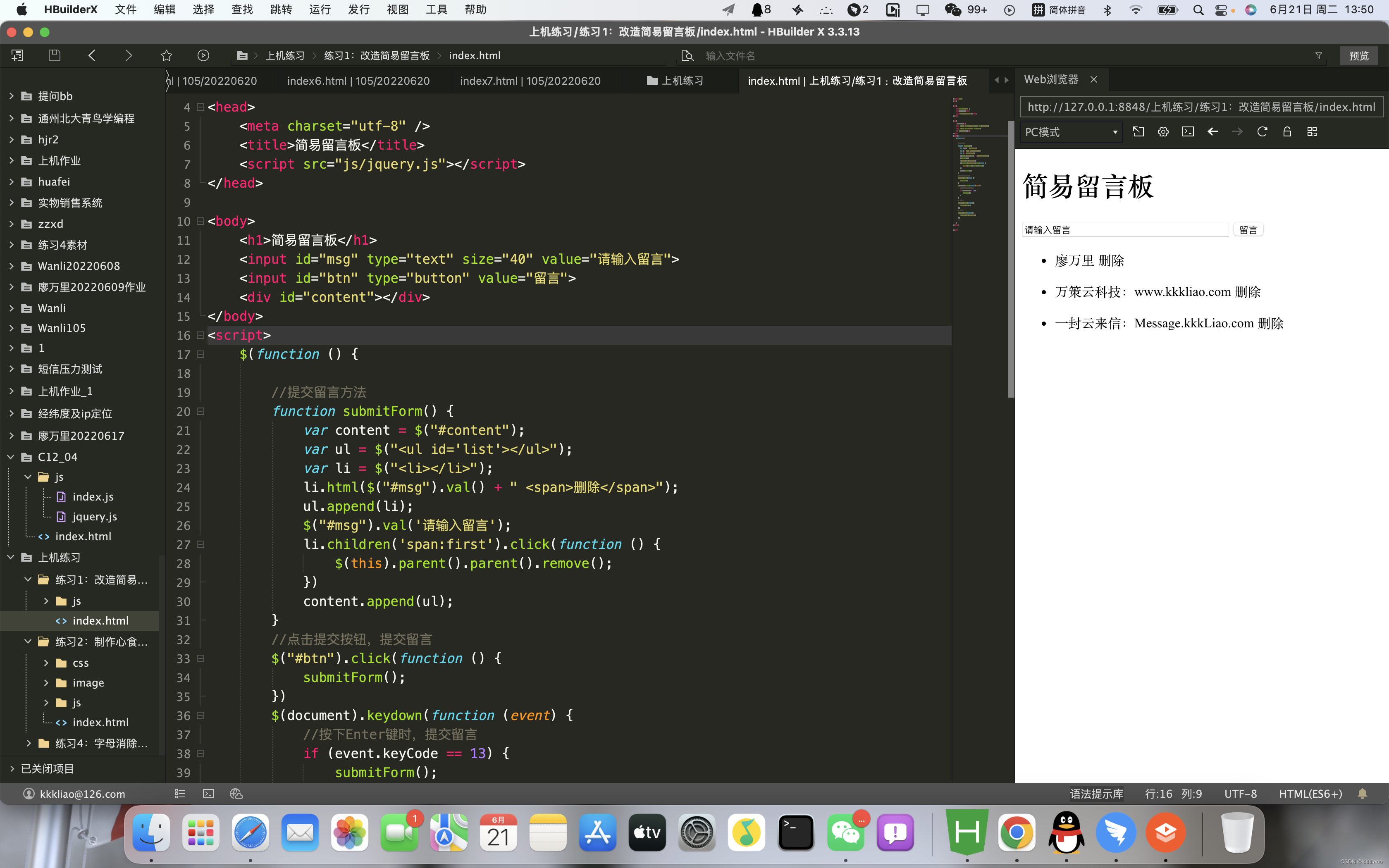Collapse the script code fold at line 16

pos(200,335)
